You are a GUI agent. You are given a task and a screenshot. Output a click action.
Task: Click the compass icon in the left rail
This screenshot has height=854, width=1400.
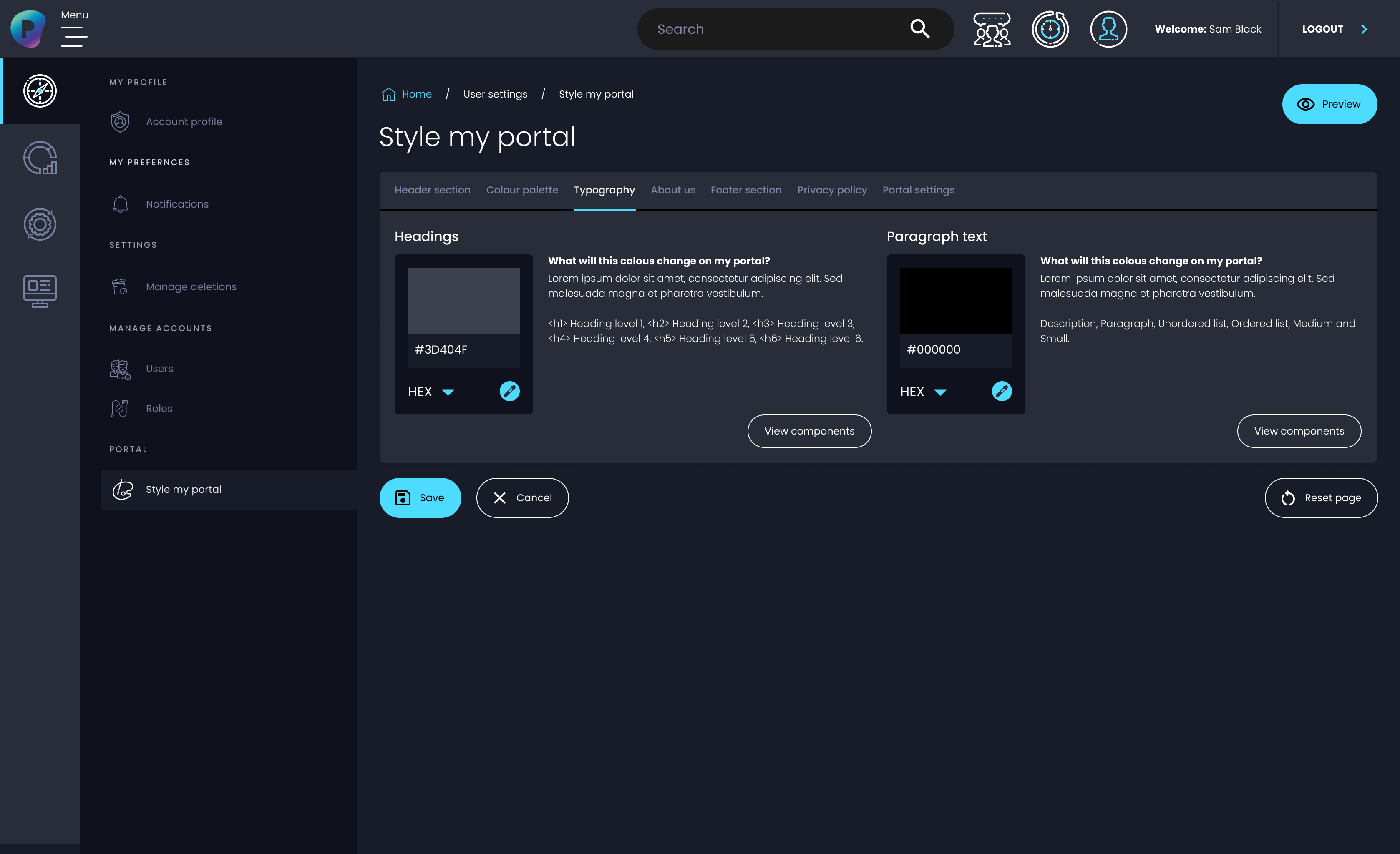pyautogui.click(x=40, y=91)
